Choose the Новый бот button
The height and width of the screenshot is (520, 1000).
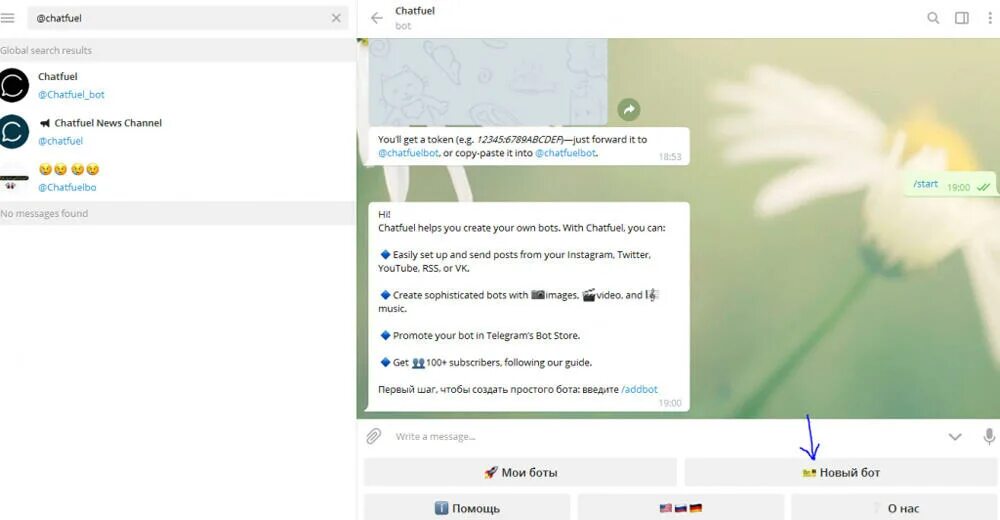[x=841, y=473]
